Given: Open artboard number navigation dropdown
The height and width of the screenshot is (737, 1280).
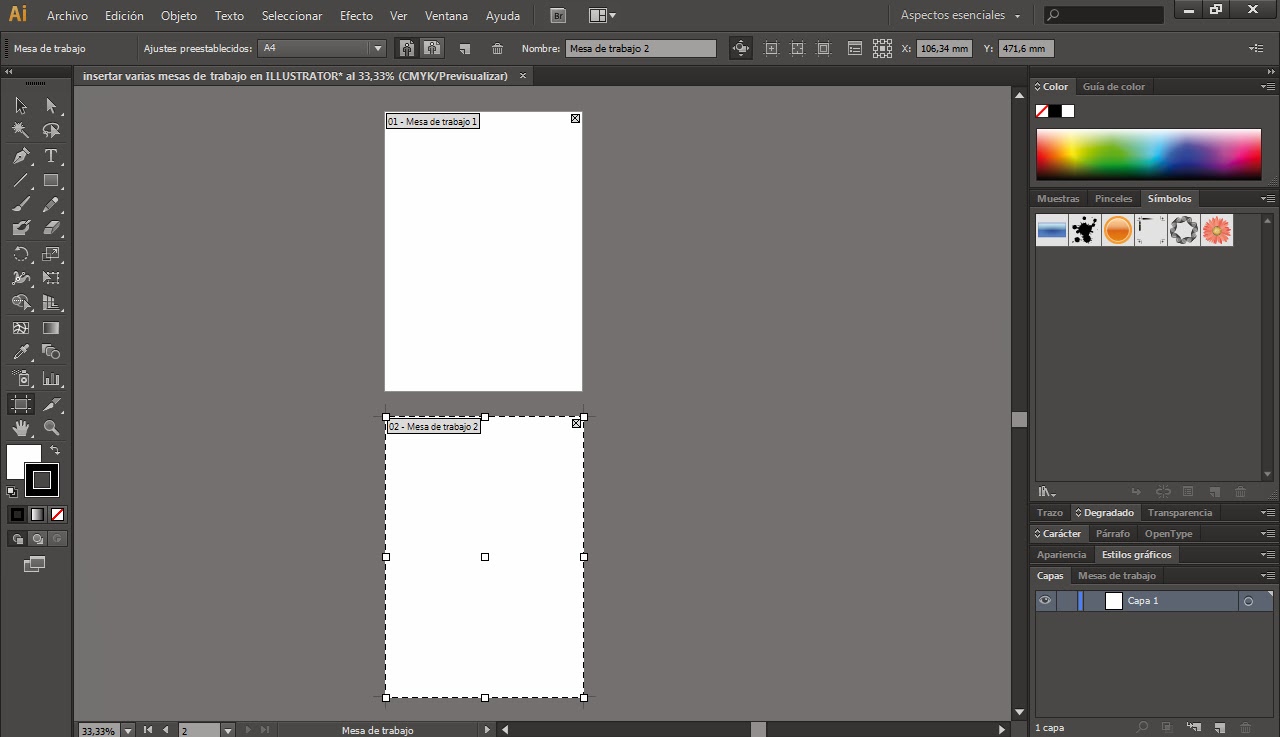Looking at the screenshot, I should (228, 730).
